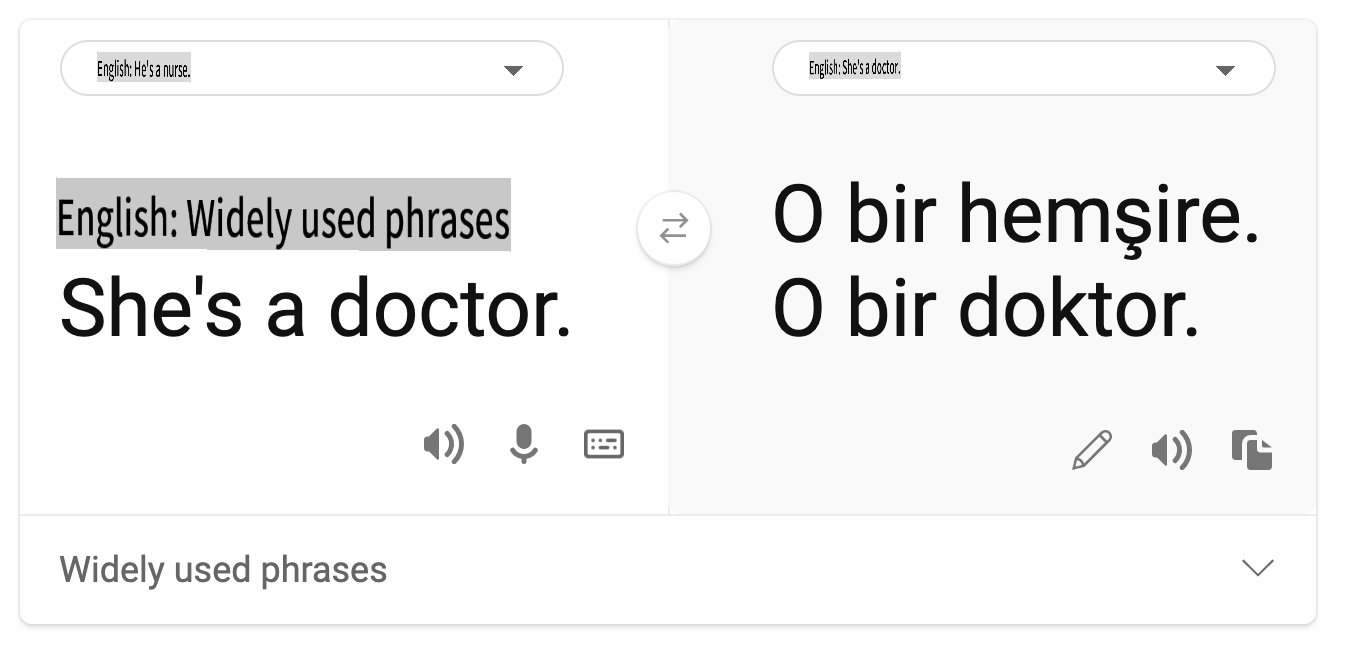Open the source language dropdown arrow
This screenshot has width=1350, height=664.
coord(513,70)
